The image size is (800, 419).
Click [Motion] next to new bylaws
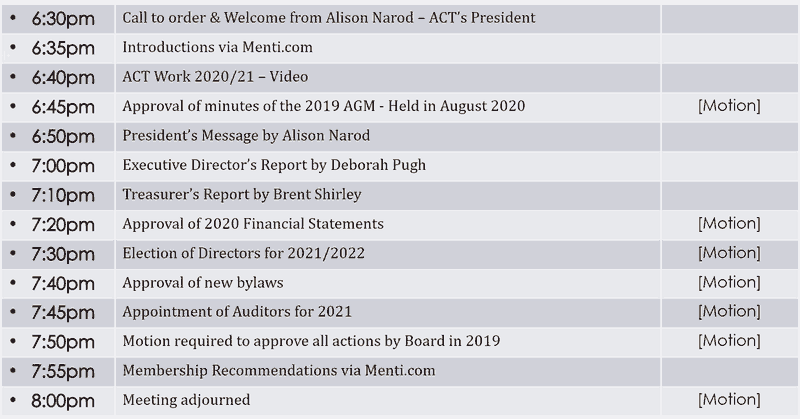tap(729, 283)
